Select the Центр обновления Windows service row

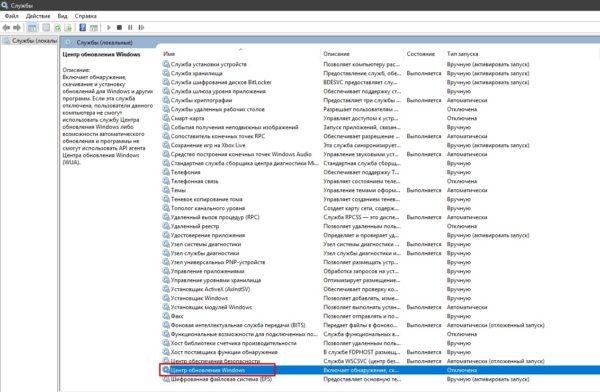pyautogui.click(x=379, y=370)
